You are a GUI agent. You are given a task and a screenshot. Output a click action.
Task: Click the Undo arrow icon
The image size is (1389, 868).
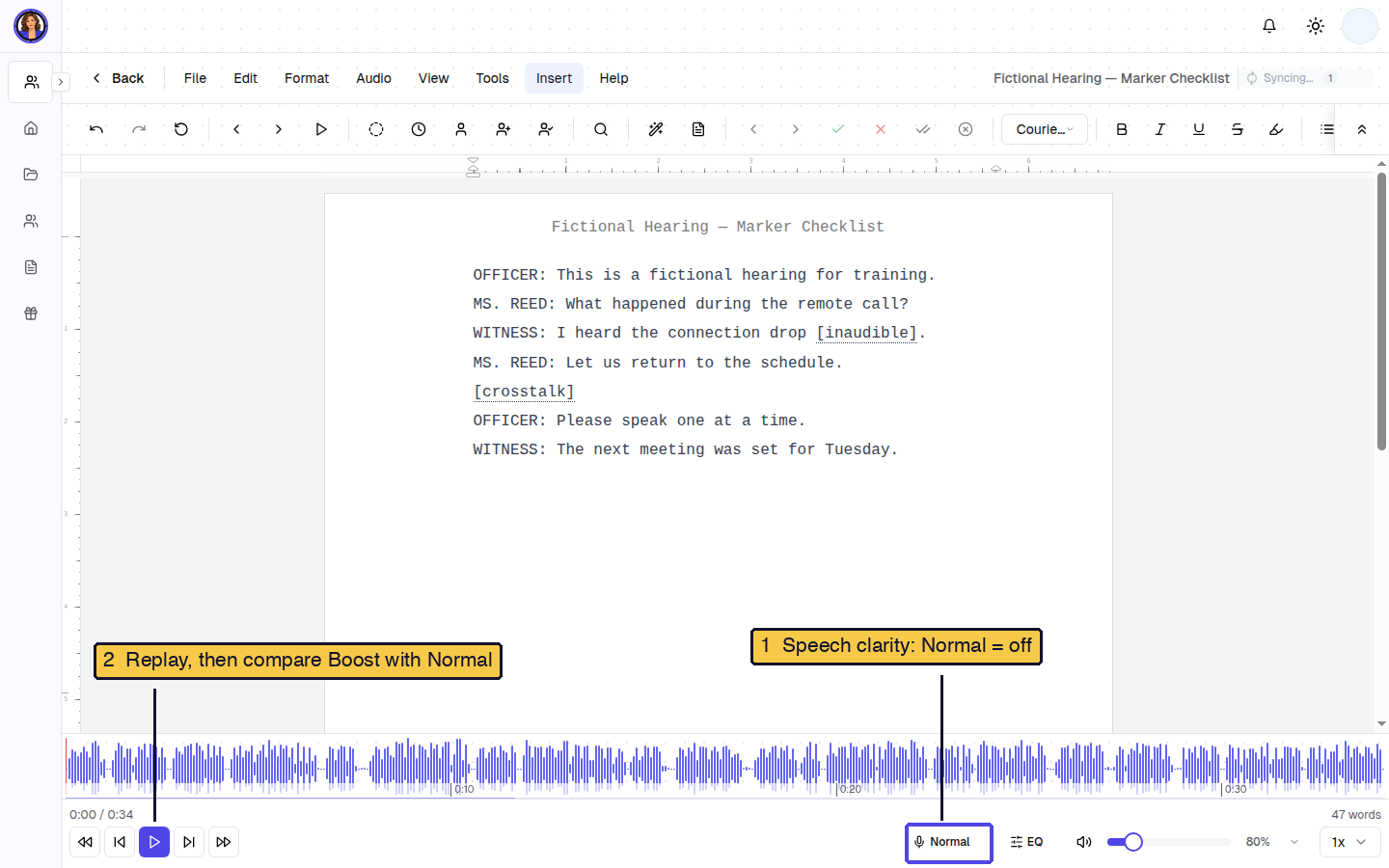(96, 129)
